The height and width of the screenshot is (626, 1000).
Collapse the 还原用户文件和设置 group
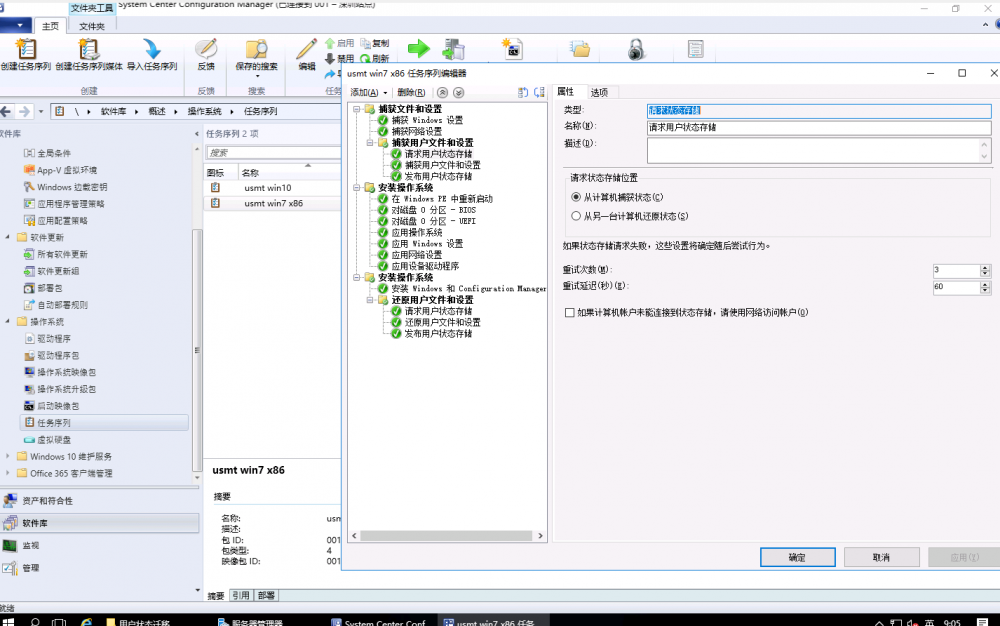(370, 300)
